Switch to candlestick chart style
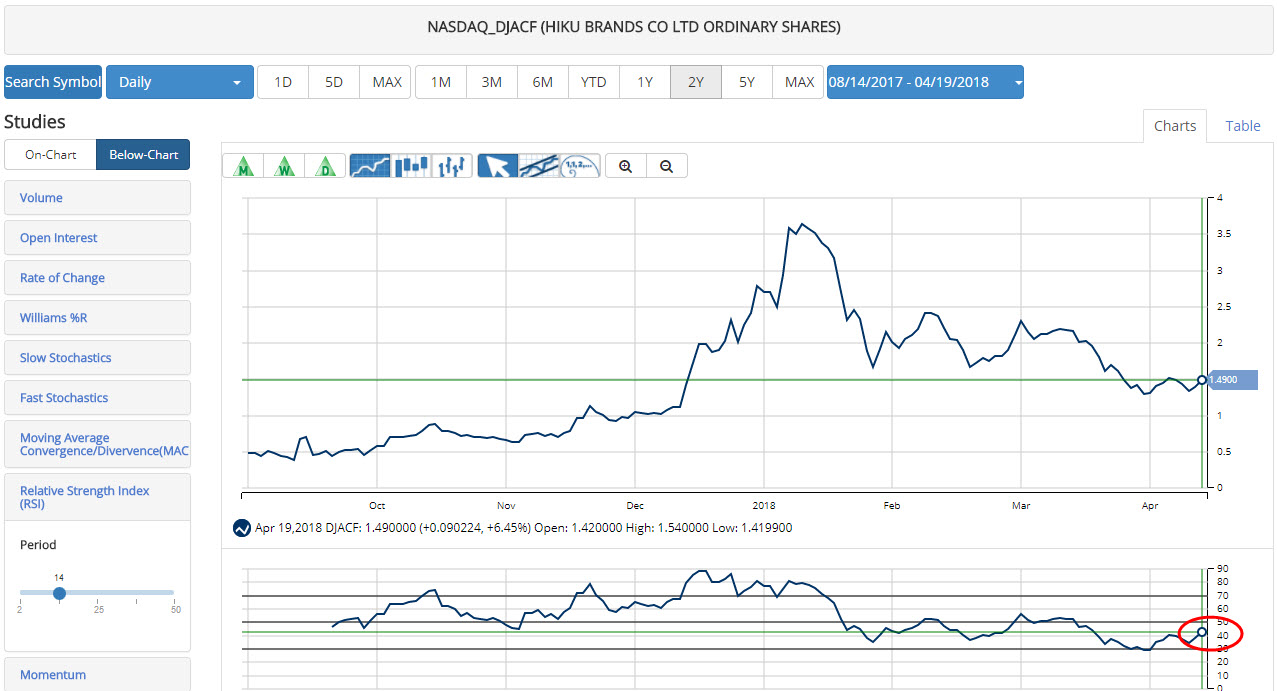 pyautogui.click(x=411, y=166)
